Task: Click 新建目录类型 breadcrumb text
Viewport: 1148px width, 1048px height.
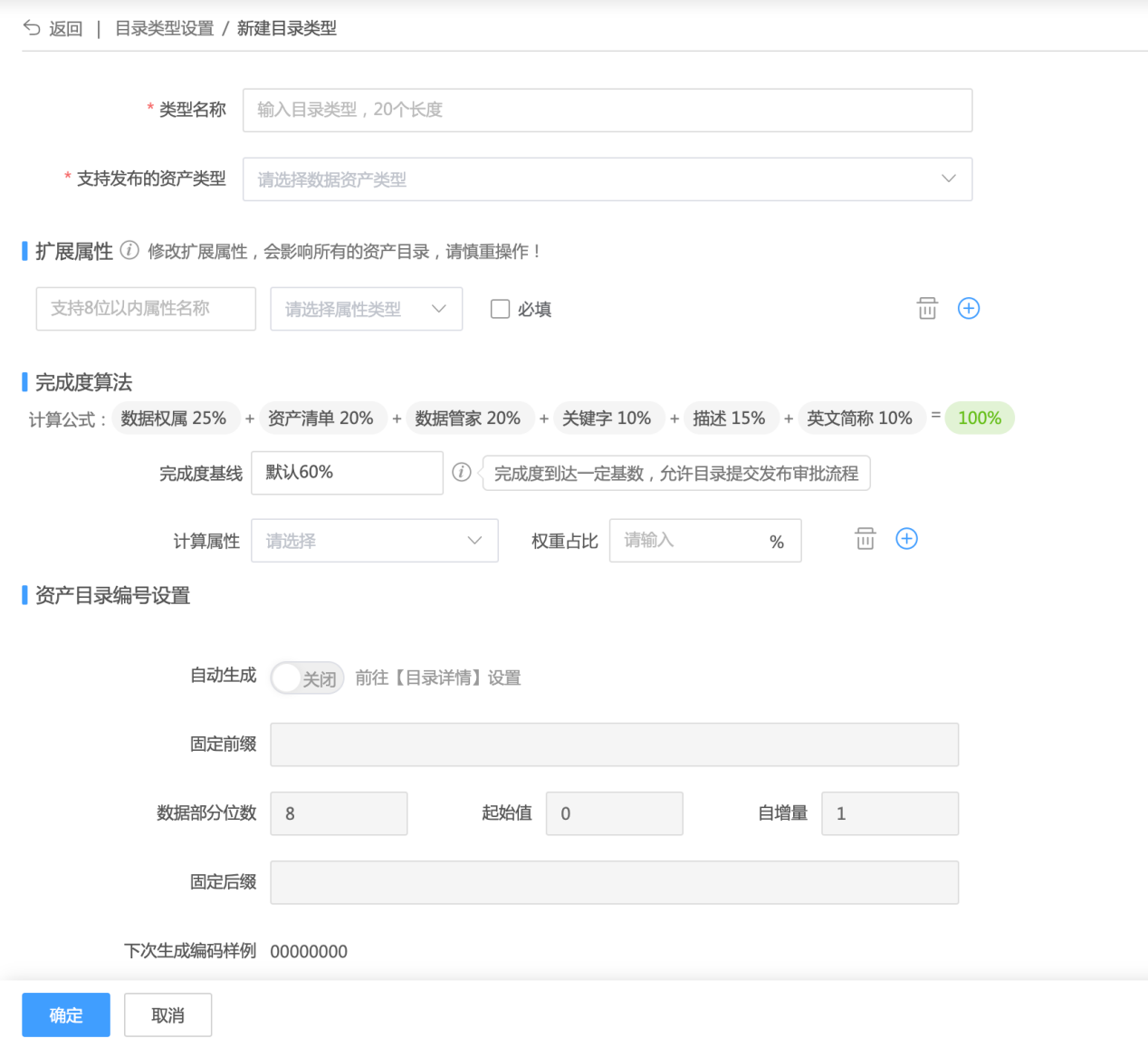Action: [x=286, y=29]
